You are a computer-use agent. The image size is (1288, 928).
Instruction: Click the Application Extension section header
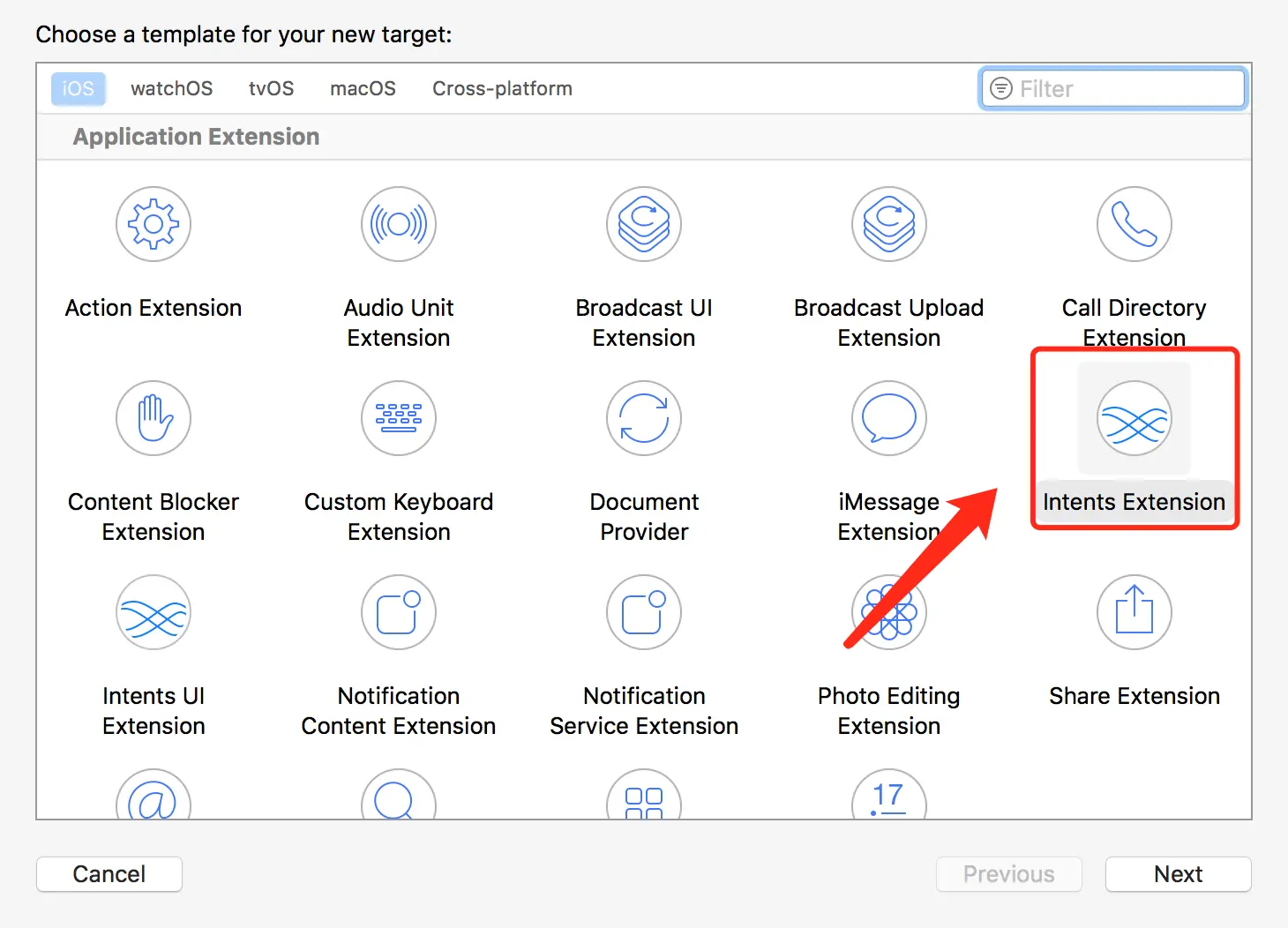197,137
